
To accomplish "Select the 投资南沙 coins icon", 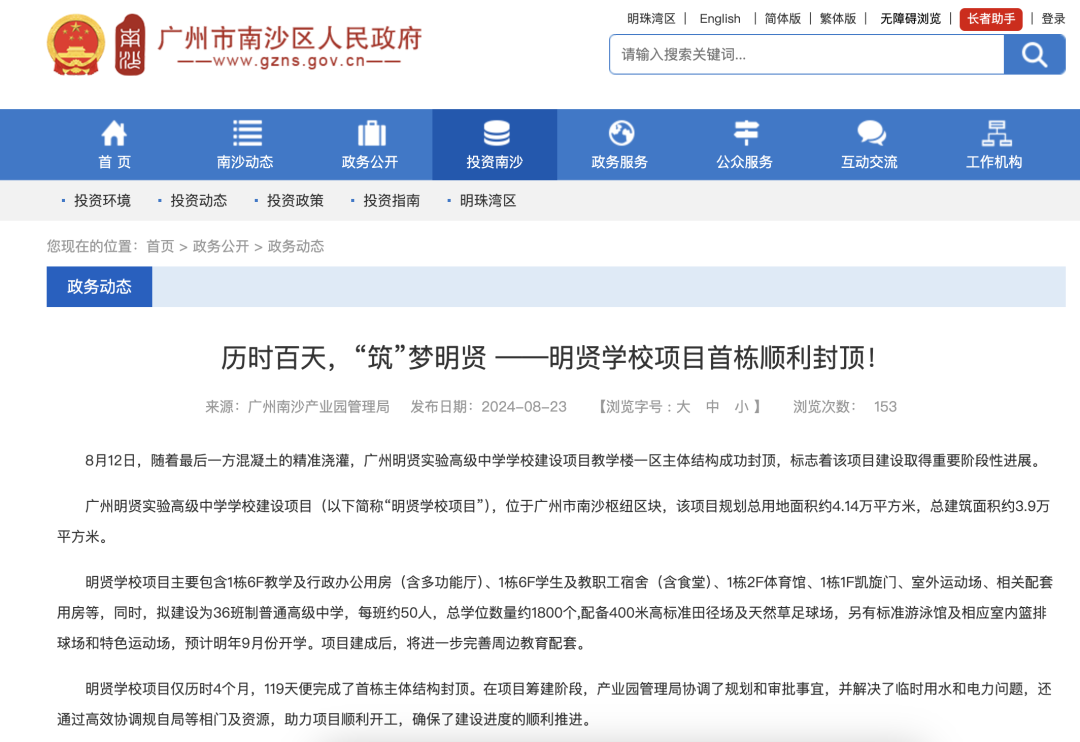I will pos(496,133).
